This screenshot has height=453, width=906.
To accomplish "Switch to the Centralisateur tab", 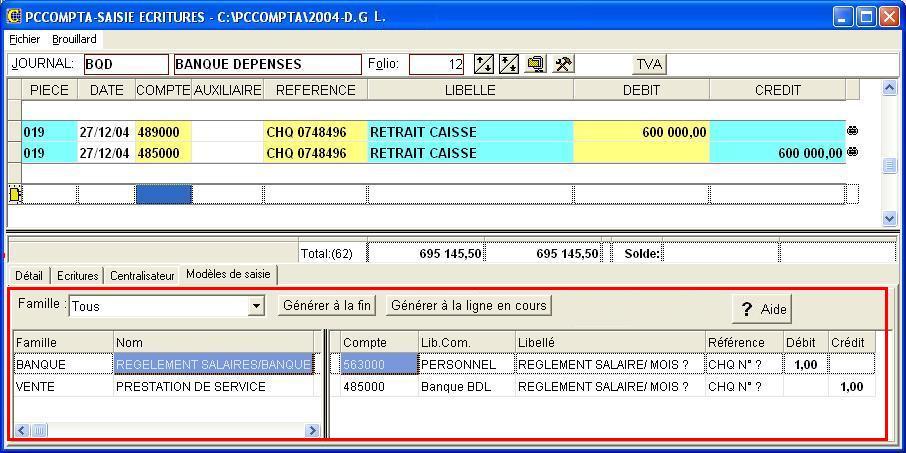I will 142,275.
